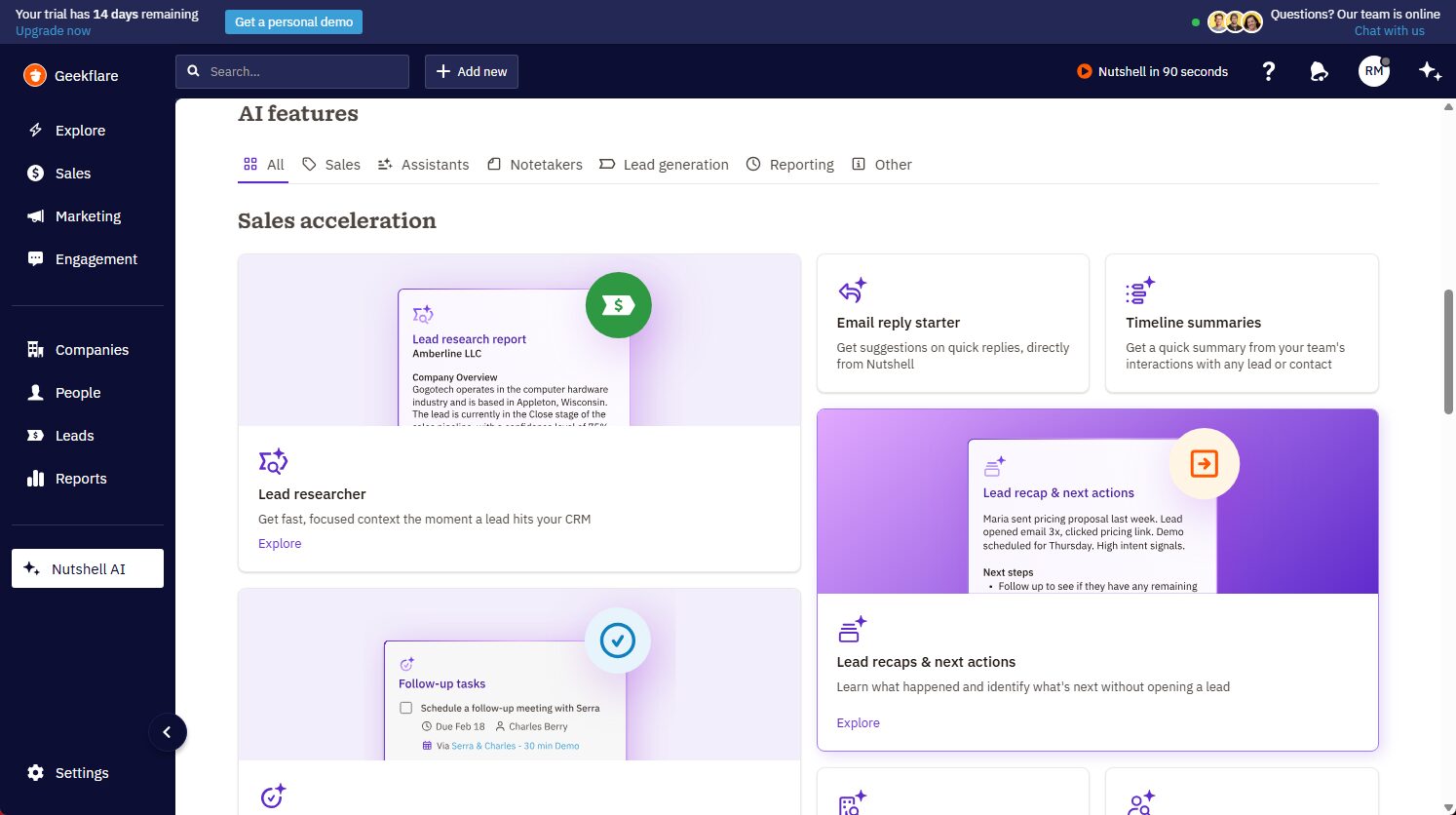The width and height of the screenshot is (1456, 815).
Task: Click the Email reply starter icon
Action: click(x=852, y=291)
